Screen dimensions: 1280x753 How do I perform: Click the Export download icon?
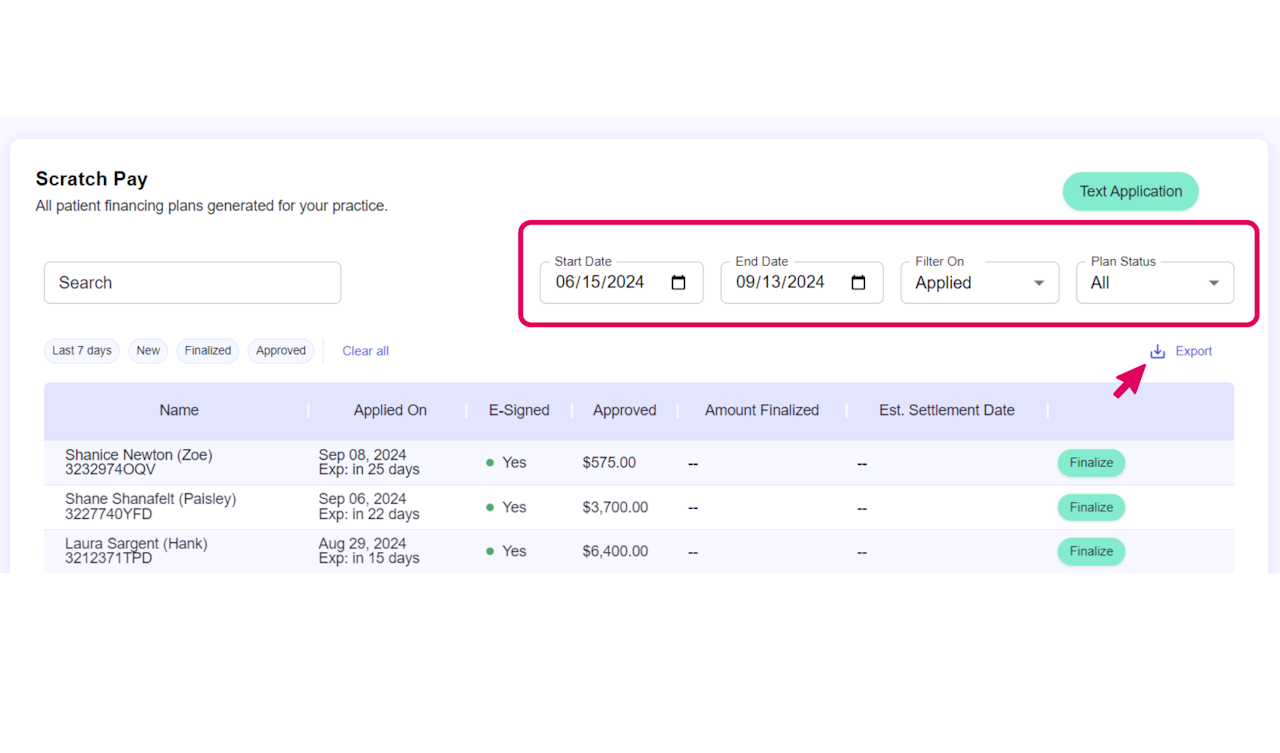1157,351
